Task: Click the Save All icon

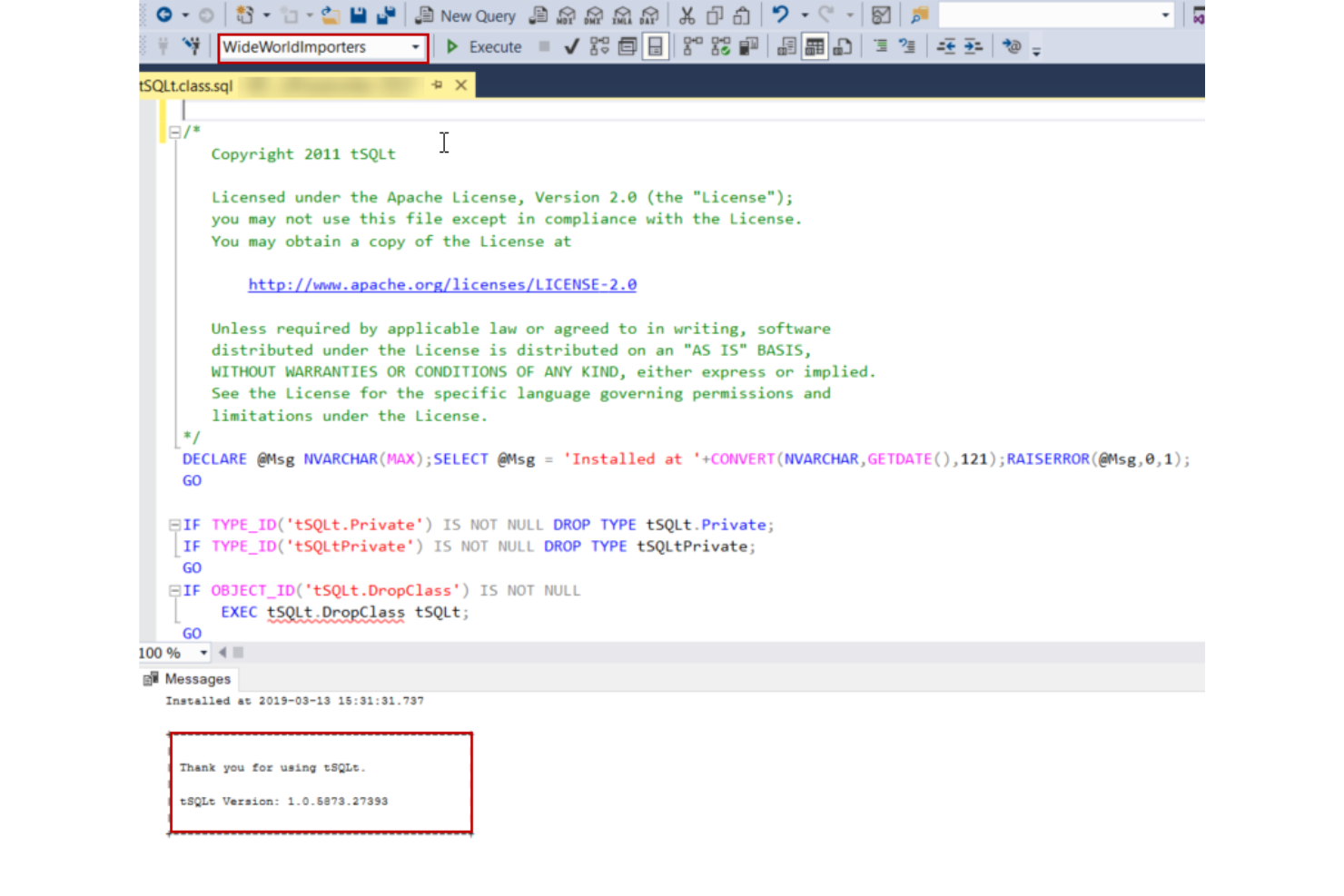Action: (x=386, y=15)
